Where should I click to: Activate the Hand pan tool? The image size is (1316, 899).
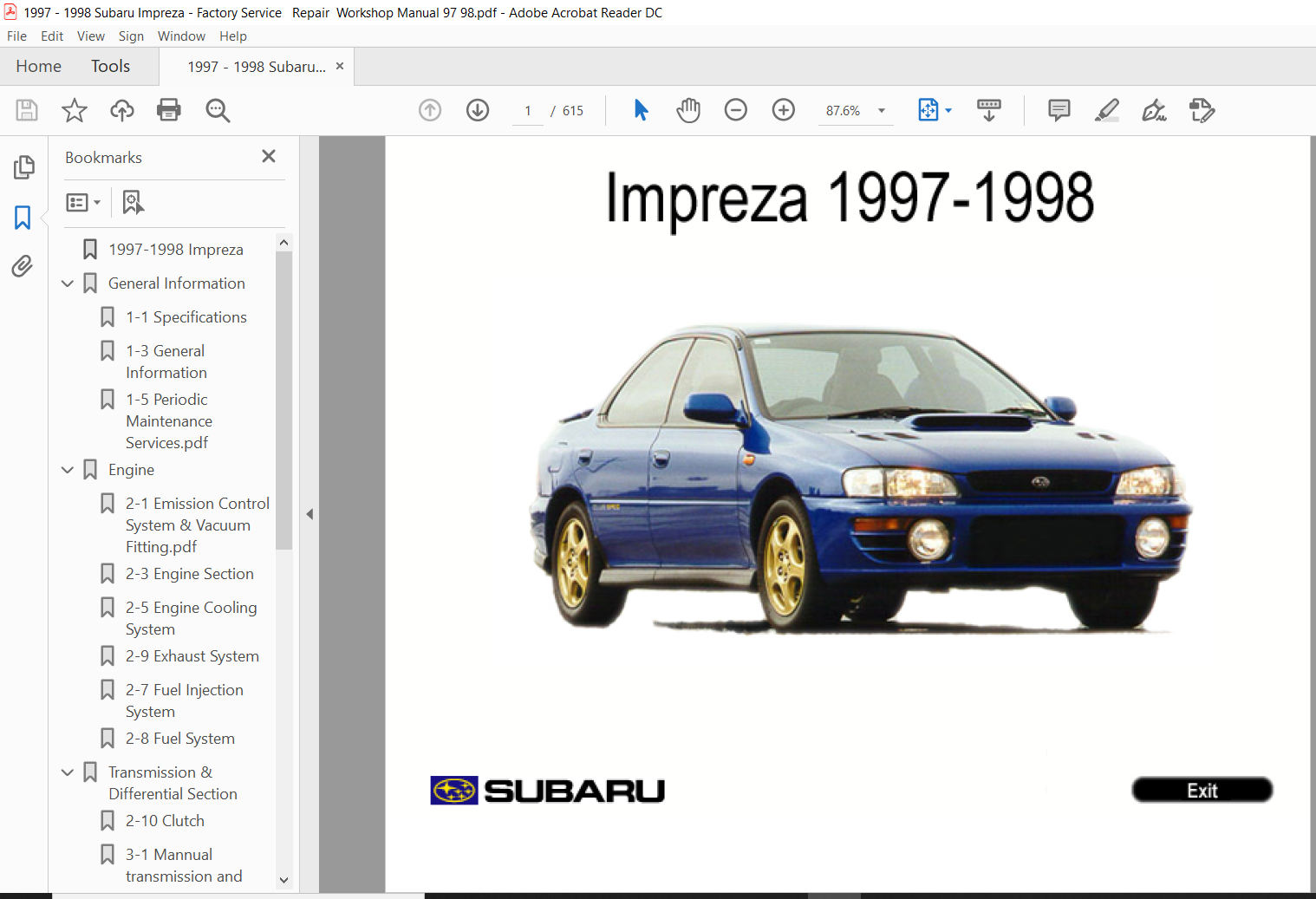(688, 110)
